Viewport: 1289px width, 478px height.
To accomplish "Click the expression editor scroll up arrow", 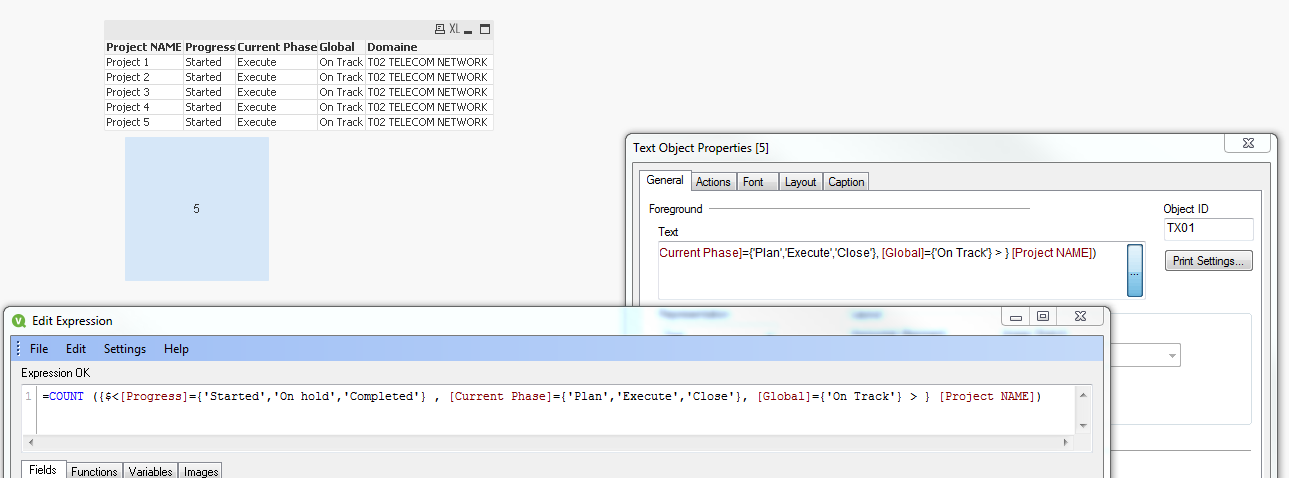I will click(1083, 395).
